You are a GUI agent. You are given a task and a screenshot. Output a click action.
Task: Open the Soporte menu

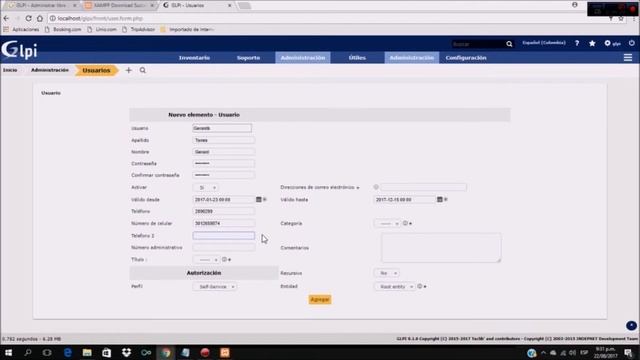tap(248, 58)
